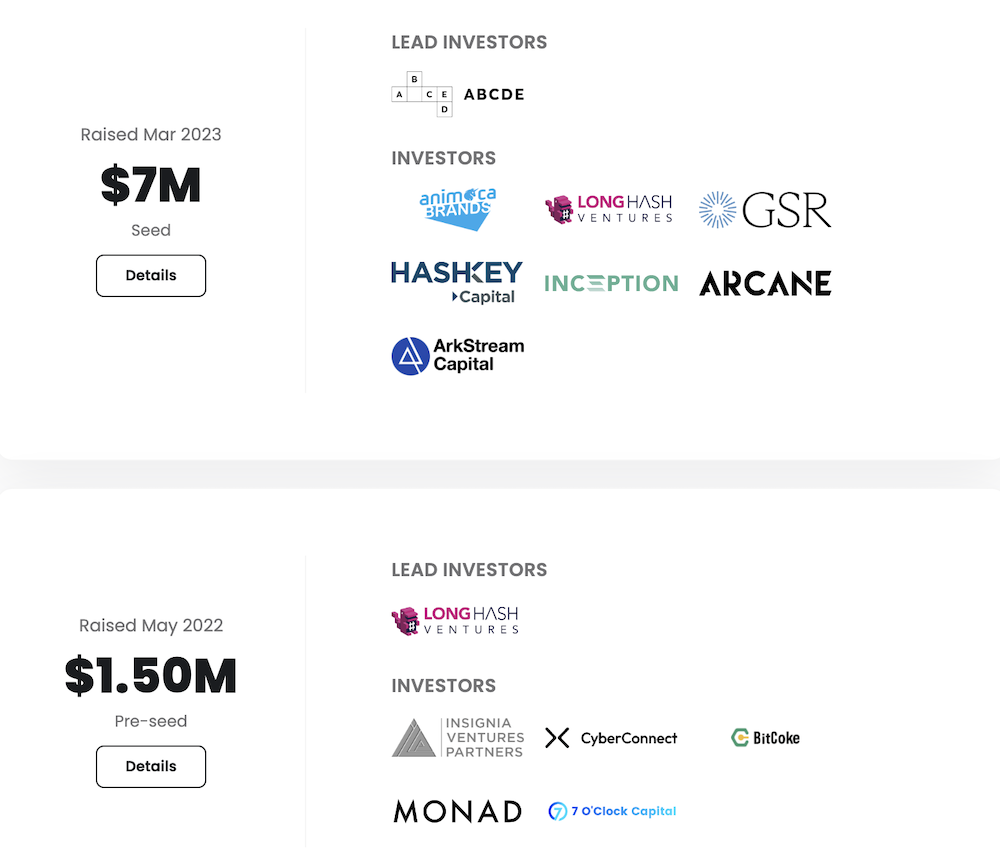1000x862 pixels.
Task: Click the HashKey Capital logo
Action: (x=457, y=282)
